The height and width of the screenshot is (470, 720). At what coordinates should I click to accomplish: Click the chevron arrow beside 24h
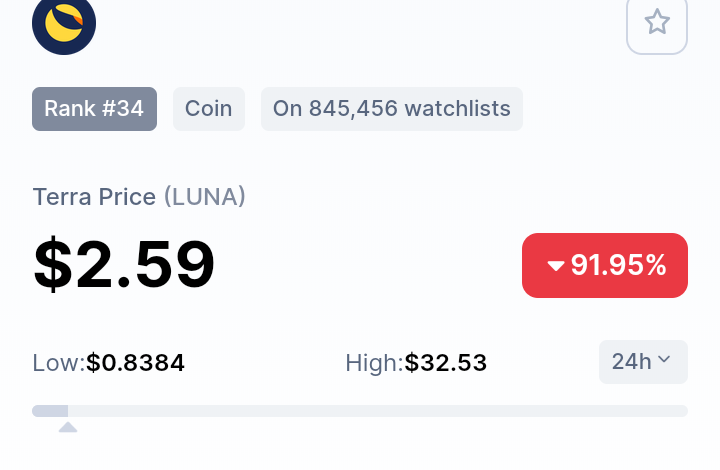[x=664, y=359]
